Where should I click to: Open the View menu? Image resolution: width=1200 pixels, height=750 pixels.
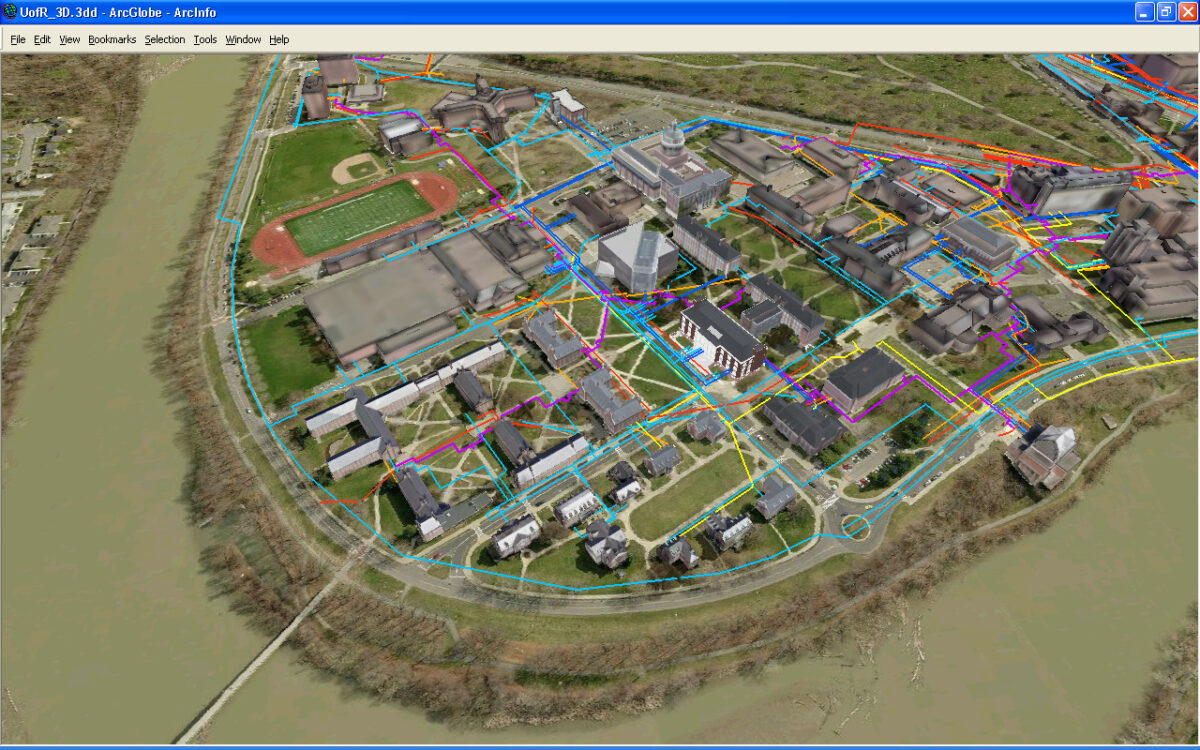click(x=69, y=40)
